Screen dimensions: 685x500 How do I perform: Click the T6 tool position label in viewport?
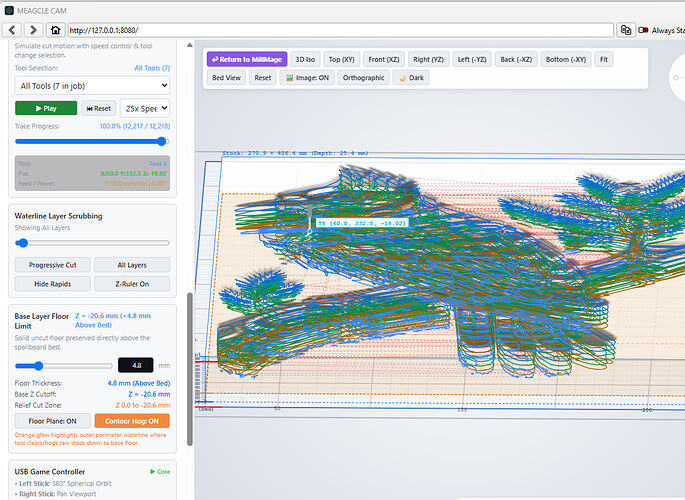pyautogui.click(x=362, y=223)
